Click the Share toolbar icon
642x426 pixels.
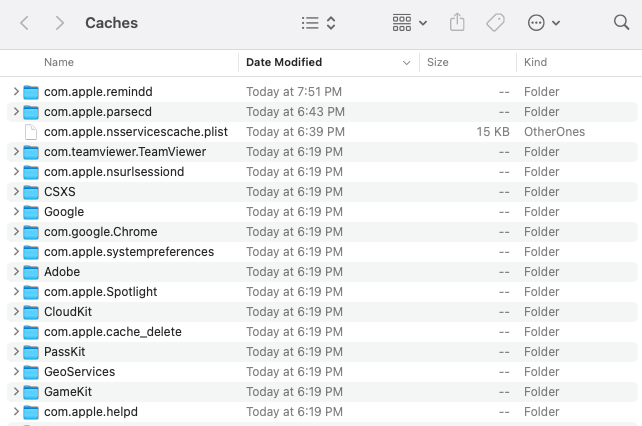(x=457, y=22)
